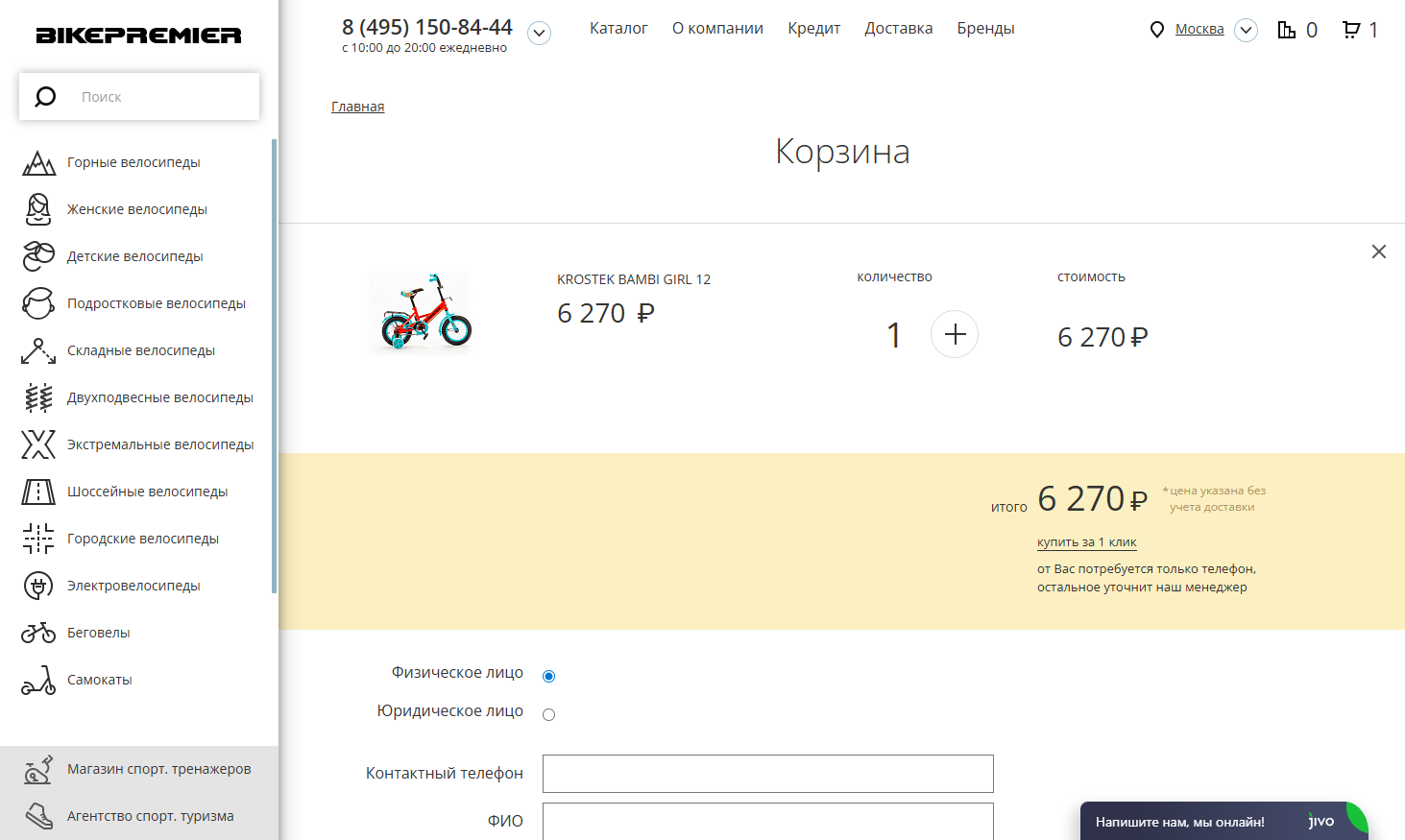Image resolution: width=1405 pixels, height=840 pixels.
Task: Open Электровелосипеды category
Action: [133, 586]
